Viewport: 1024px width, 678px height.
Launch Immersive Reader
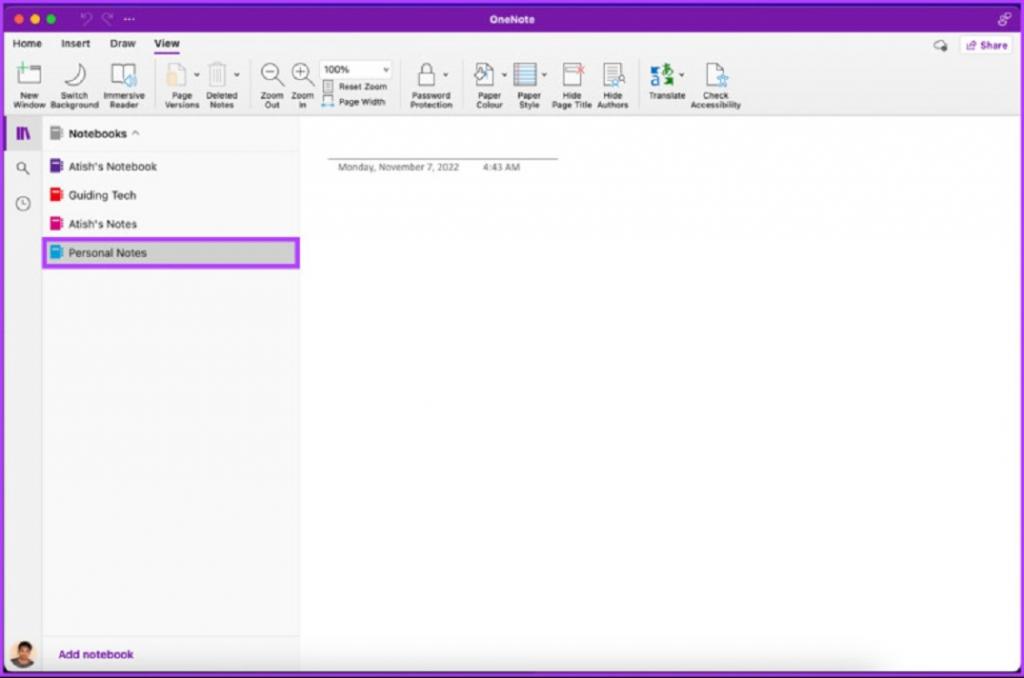coord(123,85)
